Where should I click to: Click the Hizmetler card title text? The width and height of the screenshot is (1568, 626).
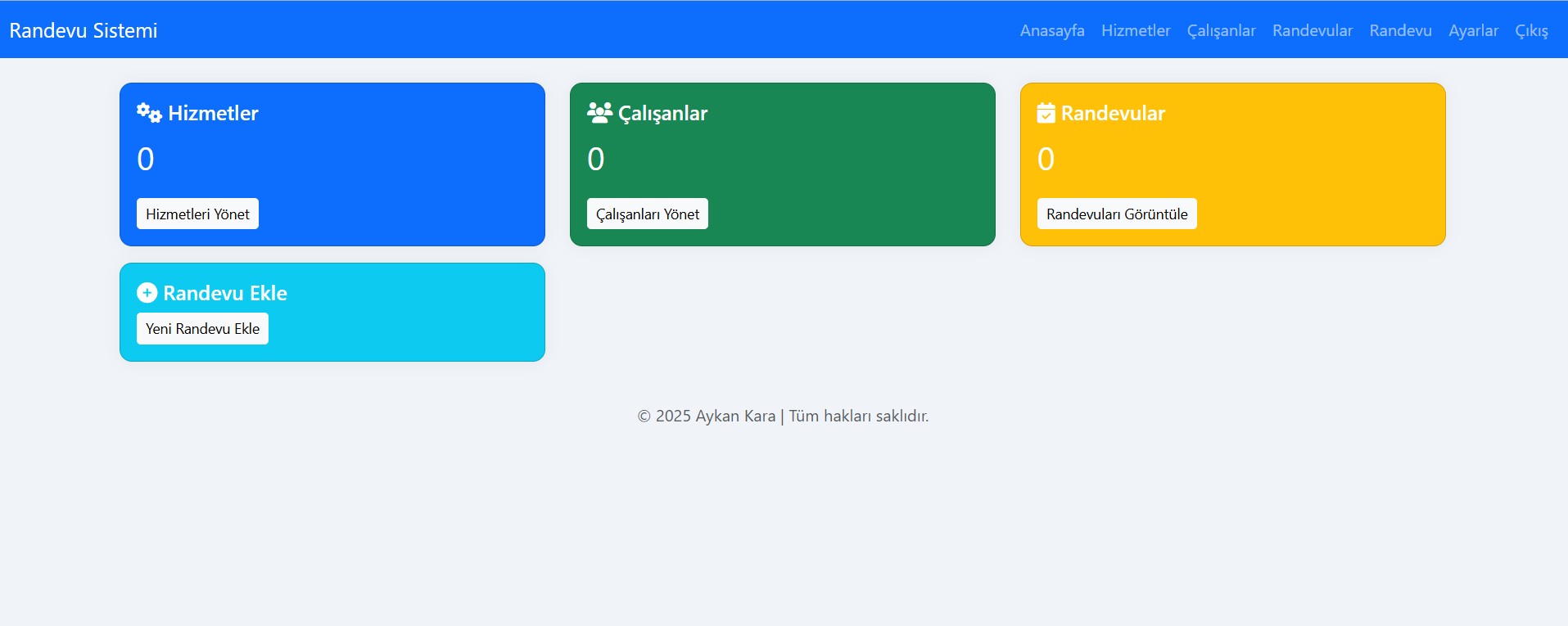tap(213, 113)
